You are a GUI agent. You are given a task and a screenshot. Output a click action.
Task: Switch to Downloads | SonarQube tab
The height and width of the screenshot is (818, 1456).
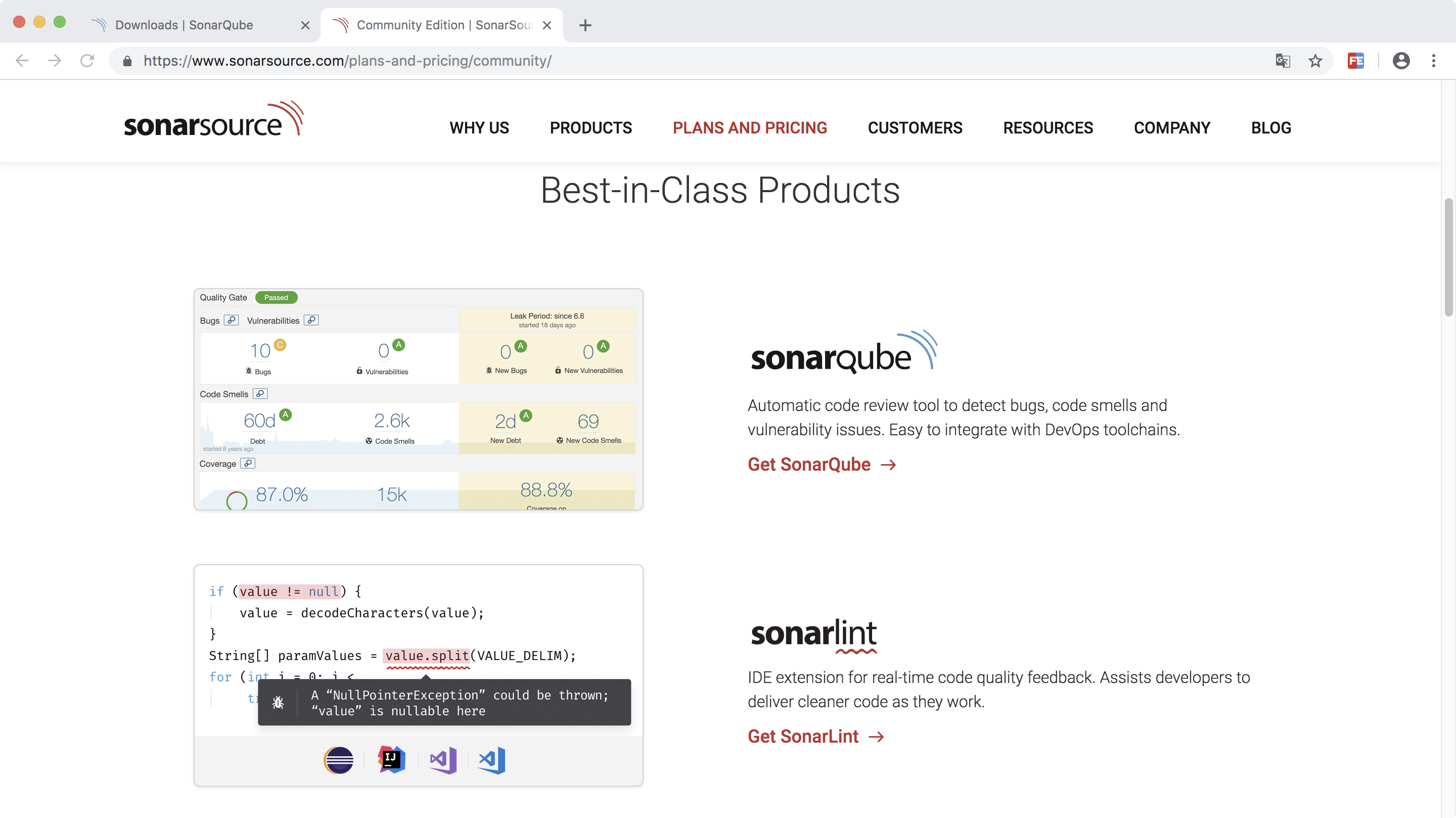(184, 25)
